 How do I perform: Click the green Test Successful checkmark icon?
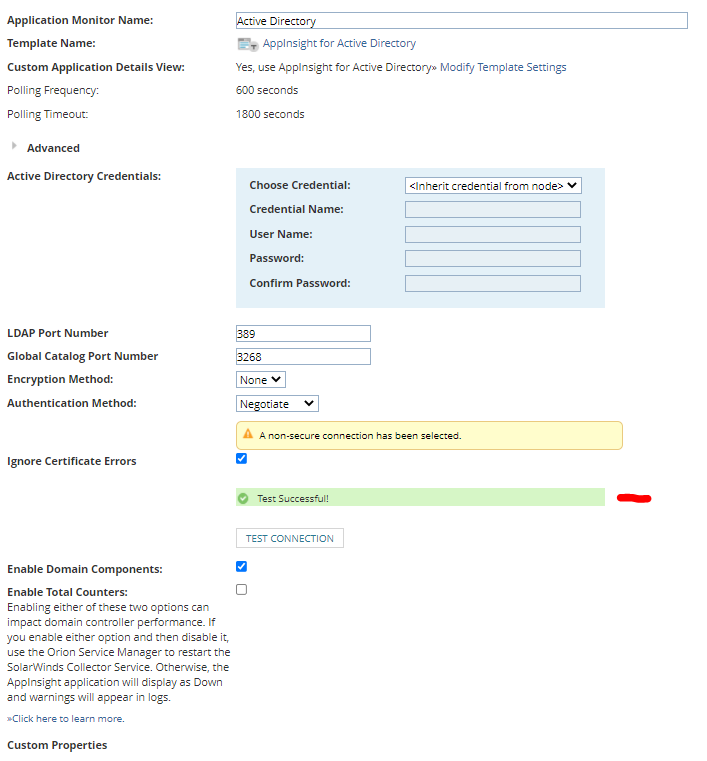tap(243, 498)
